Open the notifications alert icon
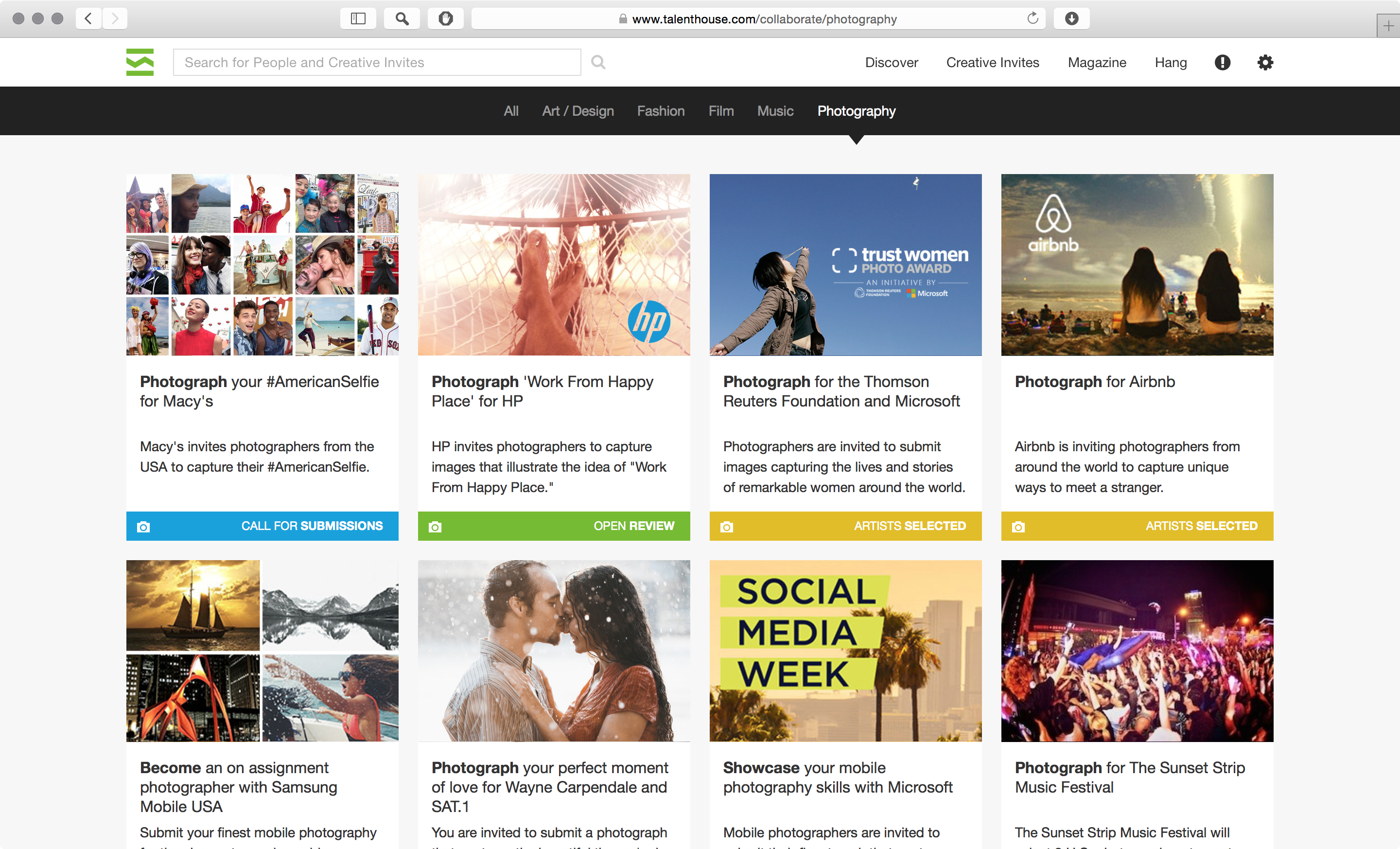Screen dimensions: 1400x849 coord(1222,63)
